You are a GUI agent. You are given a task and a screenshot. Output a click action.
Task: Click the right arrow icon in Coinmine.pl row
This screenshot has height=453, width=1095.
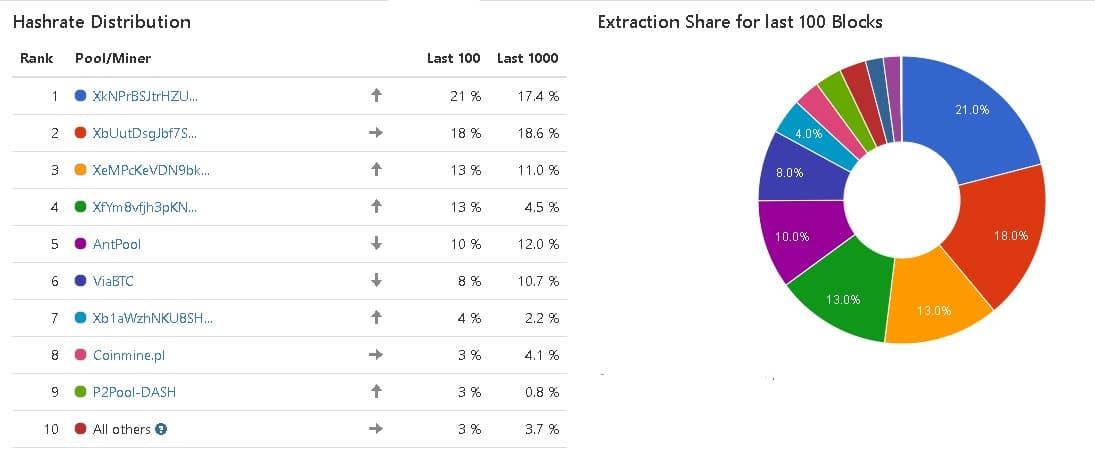tap(376, 355)
